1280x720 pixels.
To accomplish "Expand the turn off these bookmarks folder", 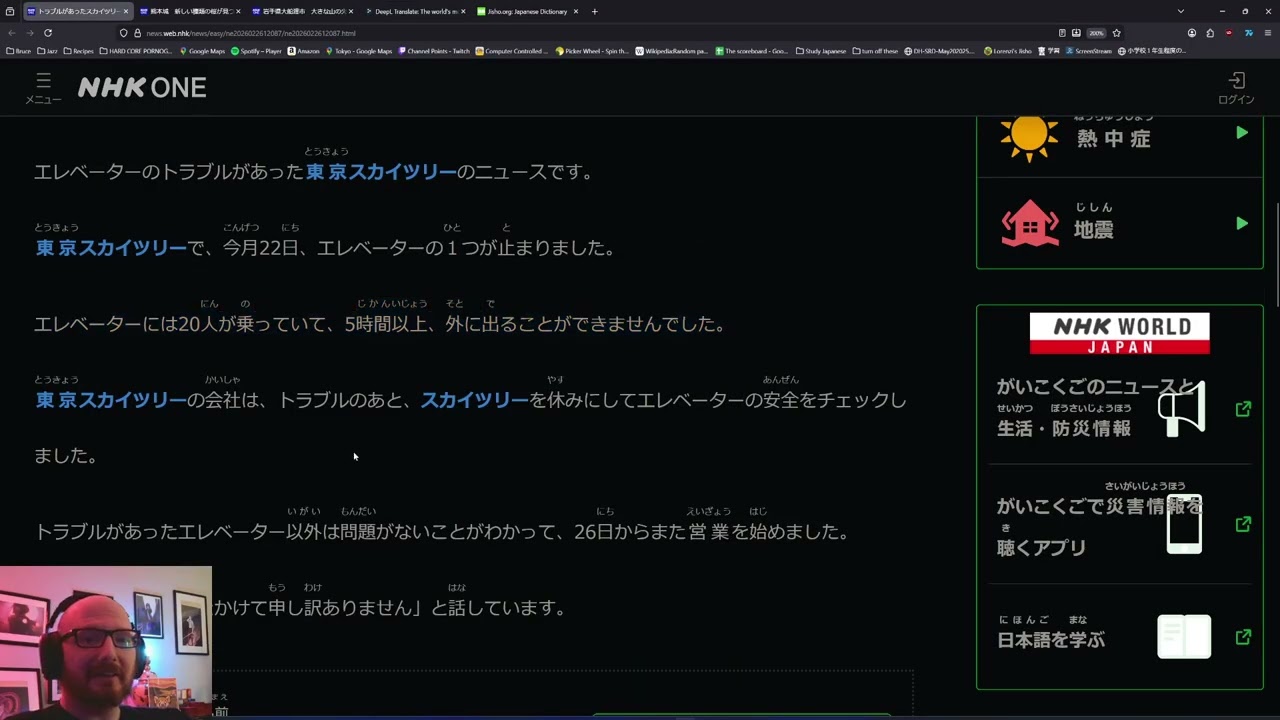I will point(875,51).
